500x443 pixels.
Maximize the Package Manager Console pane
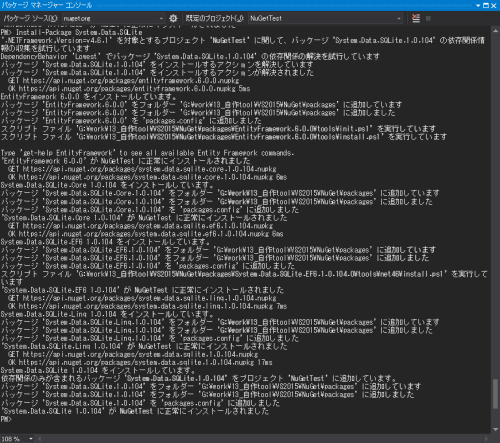pyautogui.click(x=486, y=6)
